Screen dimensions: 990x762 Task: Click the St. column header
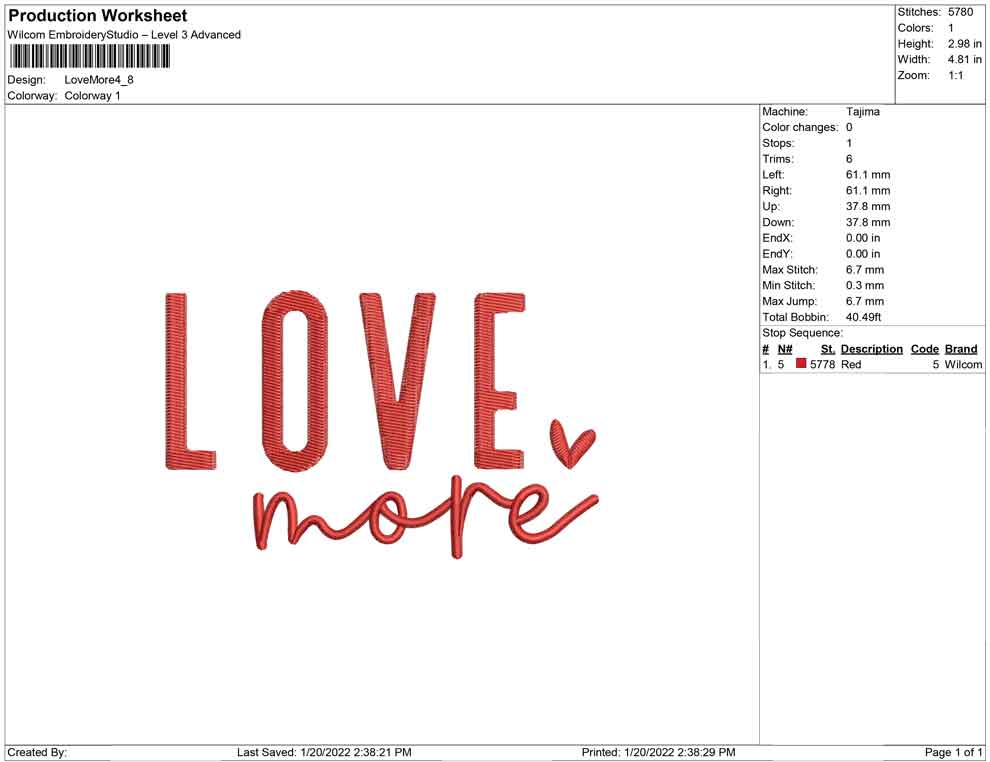(x=827, y=349)
